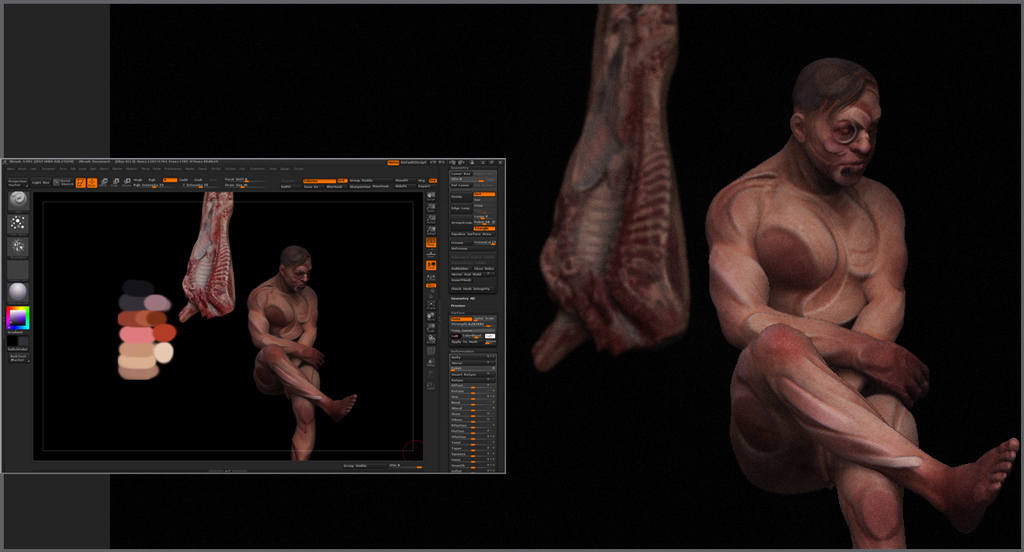Launch Quick Sketch
This screenshot has height=552, width=1024.
63,183
